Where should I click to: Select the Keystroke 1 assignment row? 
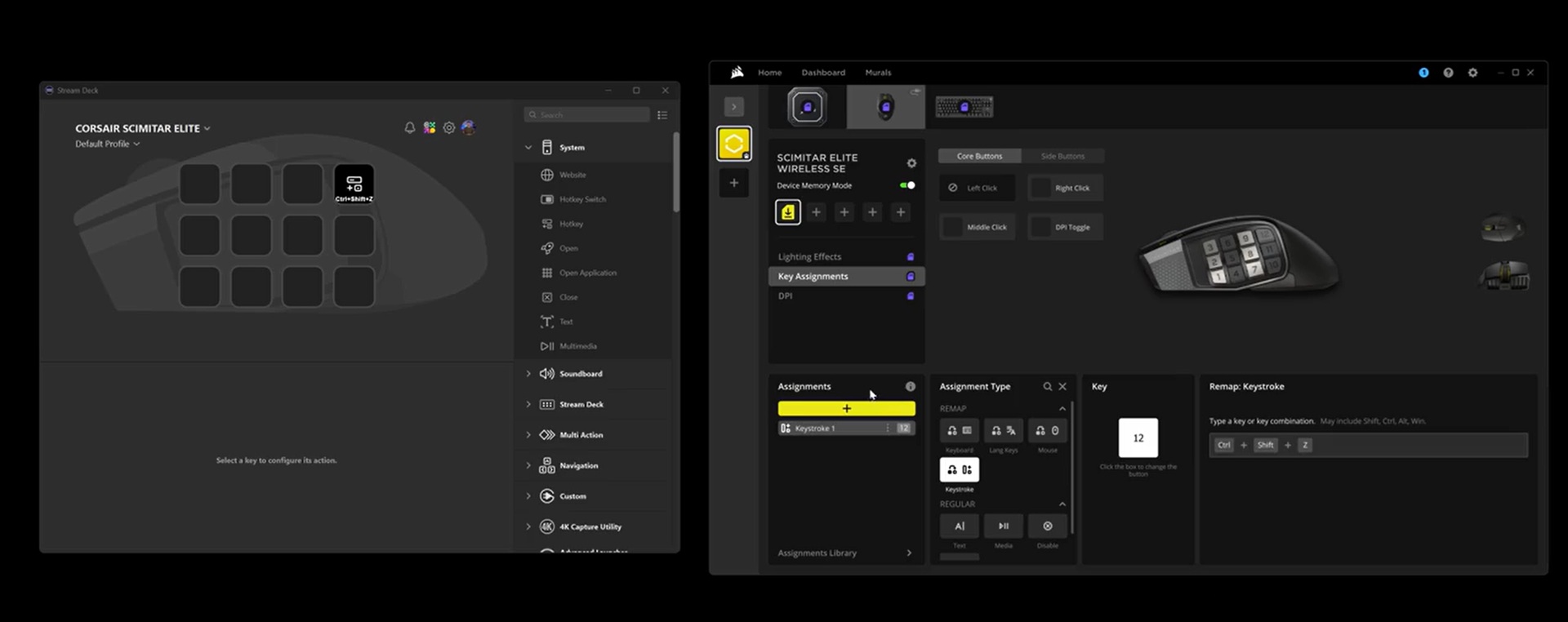(x=846, y=429)
